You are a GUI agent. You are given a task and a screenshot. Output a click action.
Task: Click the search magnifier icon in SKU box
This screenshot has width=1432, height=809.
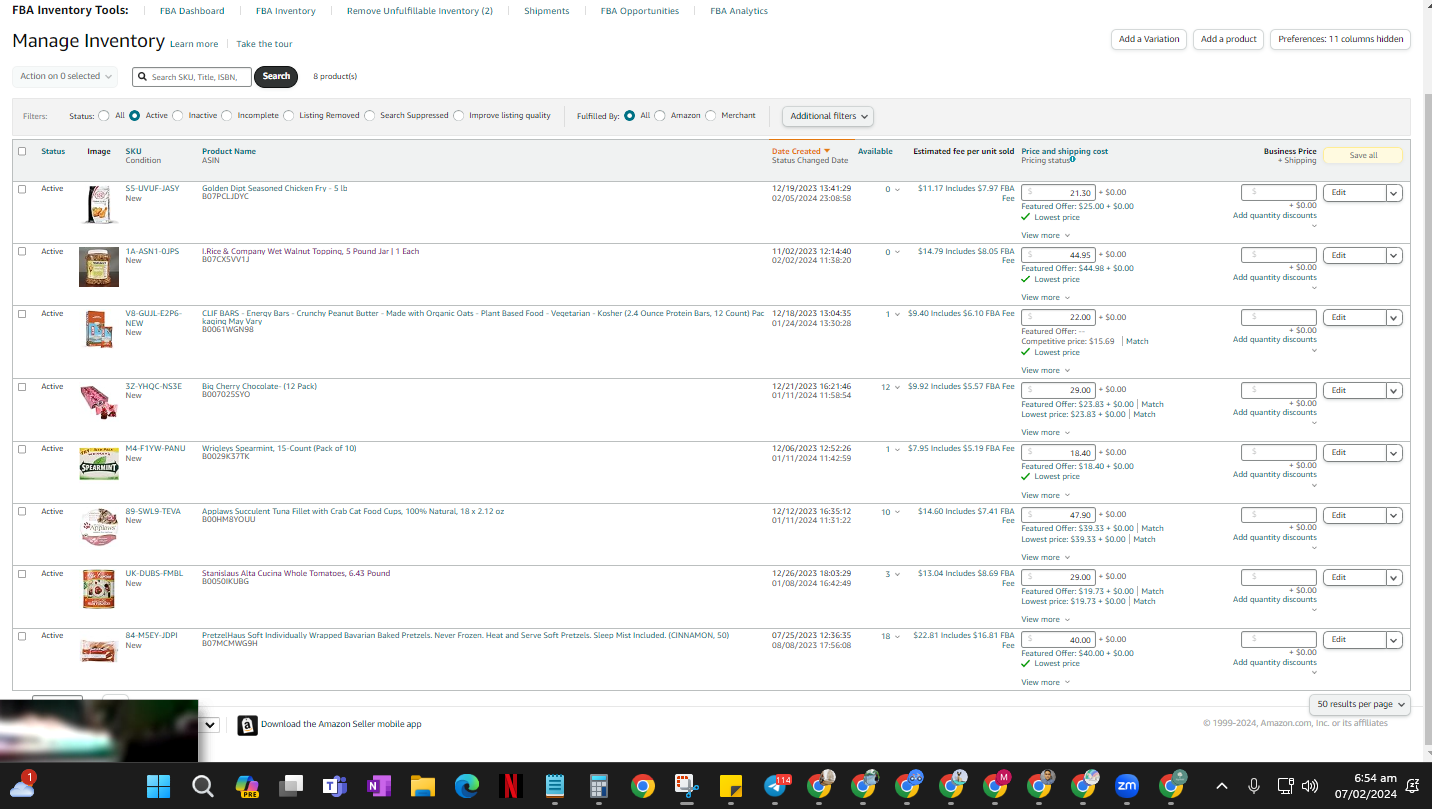(144, 76)
